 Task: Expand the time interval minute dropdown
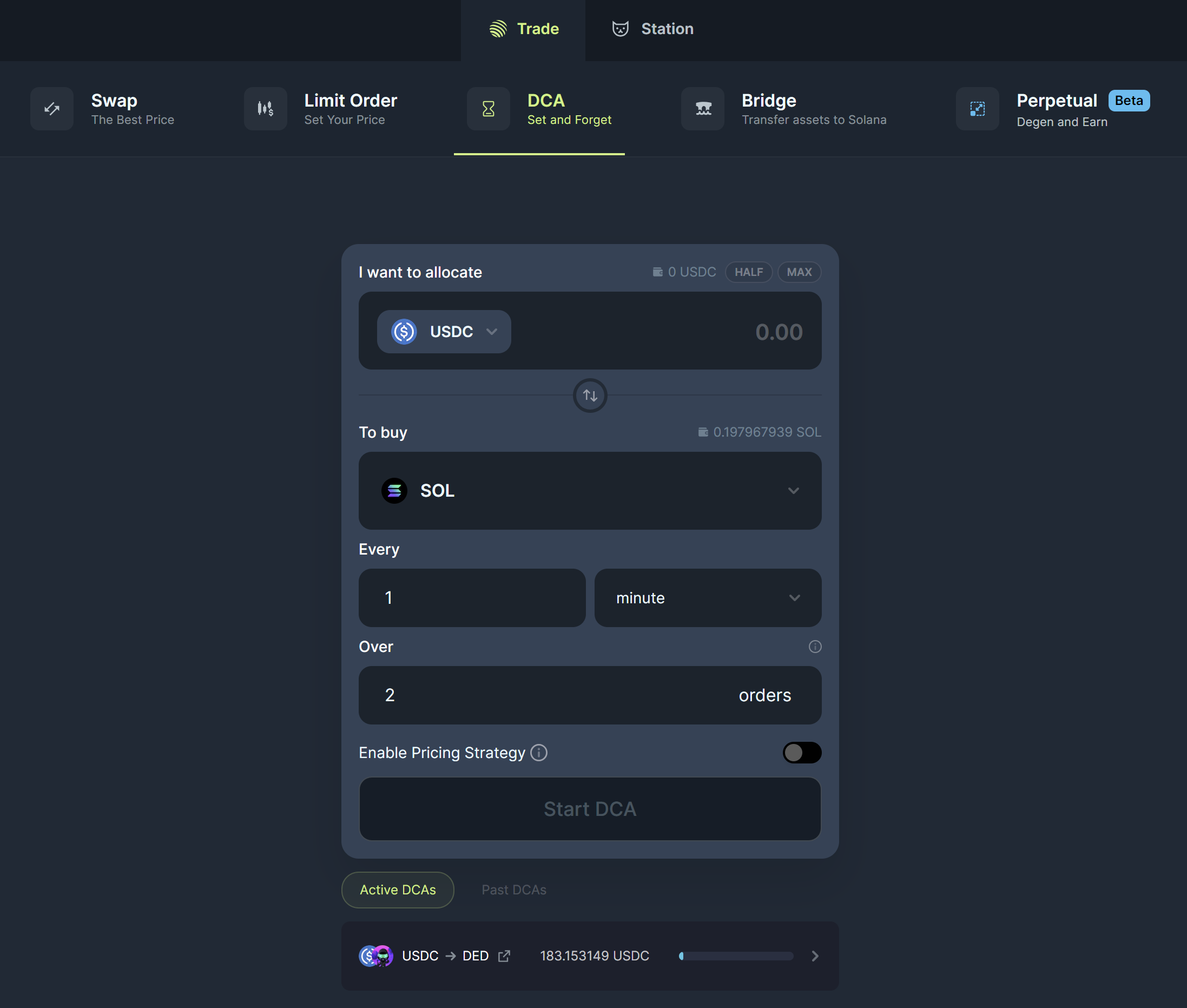707,597
